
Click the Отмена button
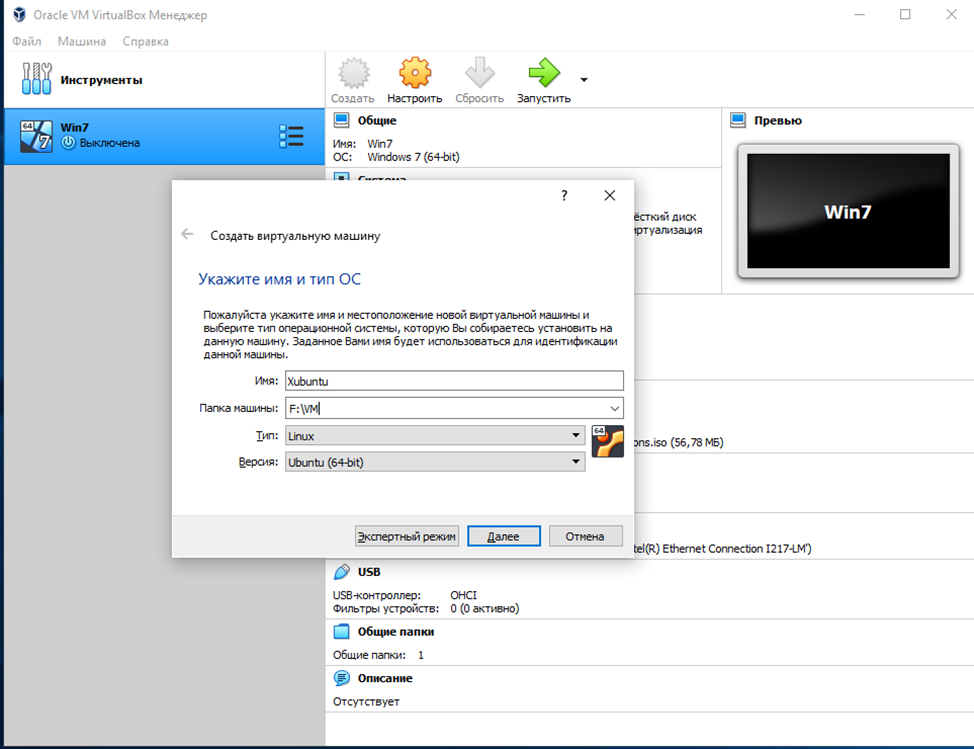pos(585,536)
